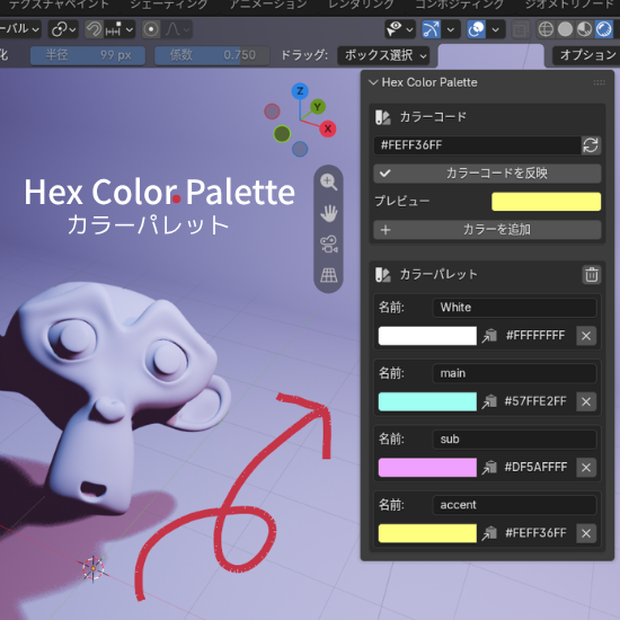
Task: Click the hex code field #FEFF36FF
Action: [x=477, y=145]
